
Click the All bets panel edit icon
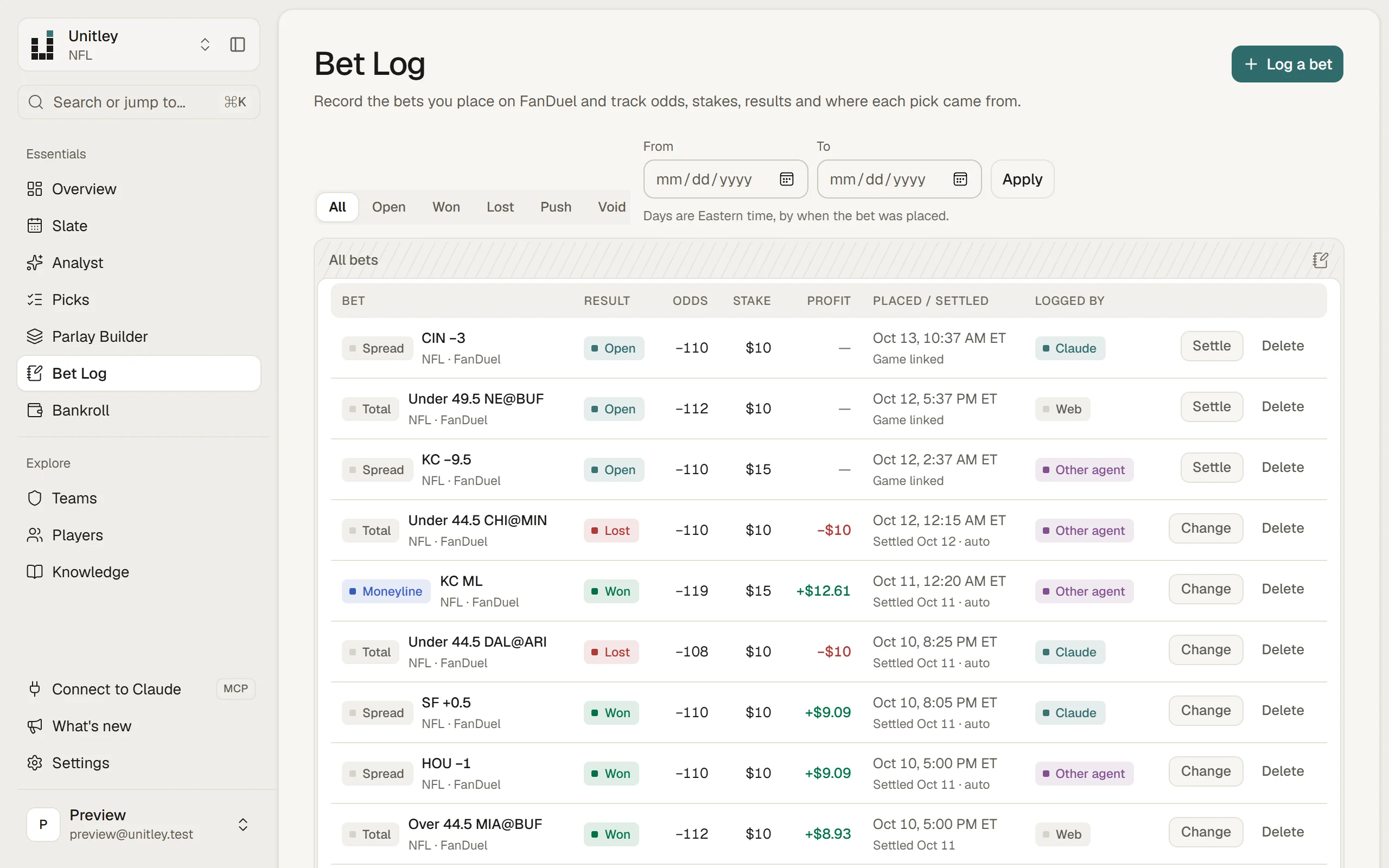point(1320,260)
